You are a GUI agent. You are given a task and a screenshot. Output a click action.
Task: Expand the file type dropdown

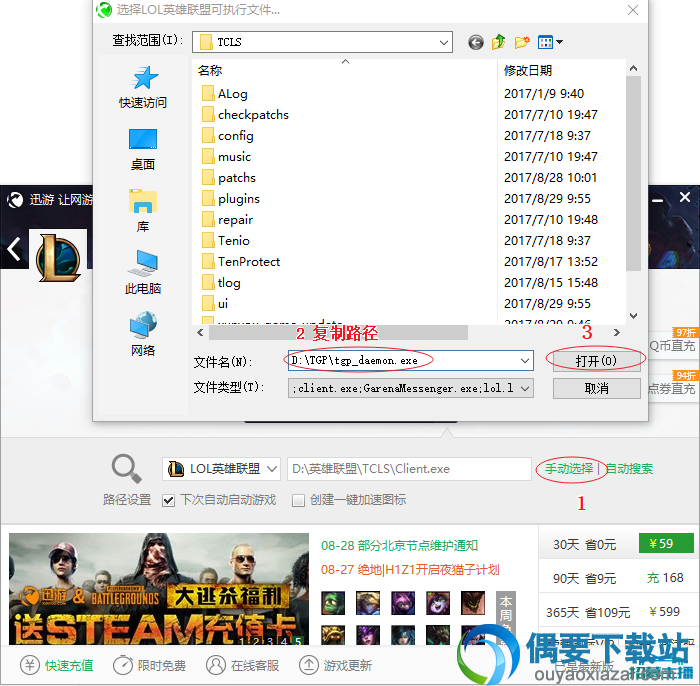pyautogui.click(x=525, y=388)
